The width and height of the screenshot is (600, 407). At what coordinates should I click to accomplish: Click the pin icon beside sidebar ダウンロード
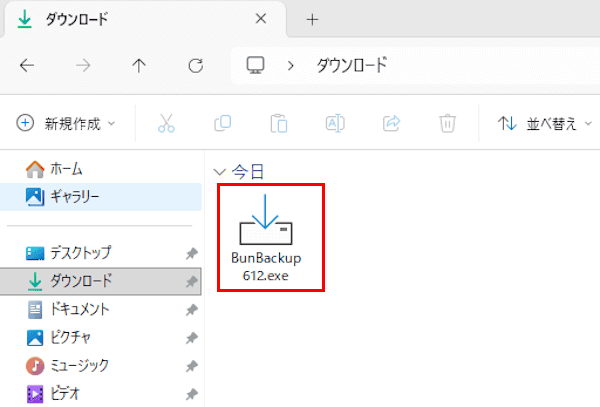(192, 282)
